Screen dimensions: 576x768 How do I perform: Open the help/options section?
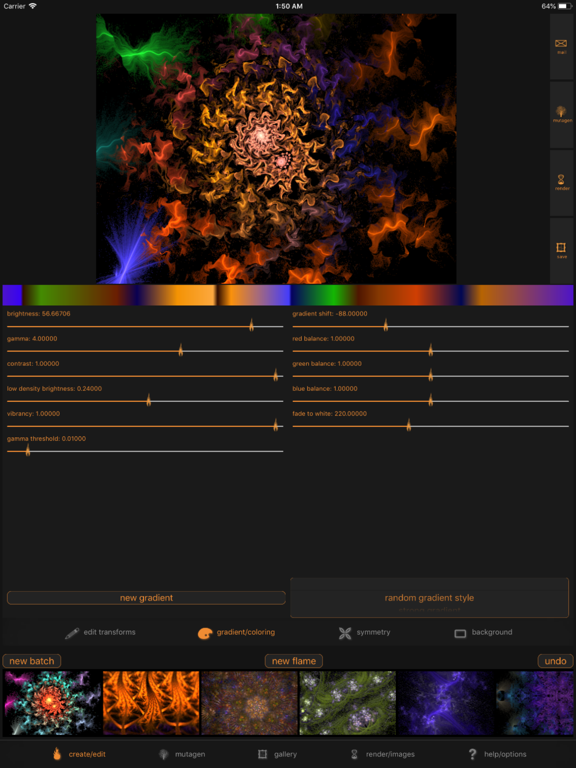pos(497,754)
